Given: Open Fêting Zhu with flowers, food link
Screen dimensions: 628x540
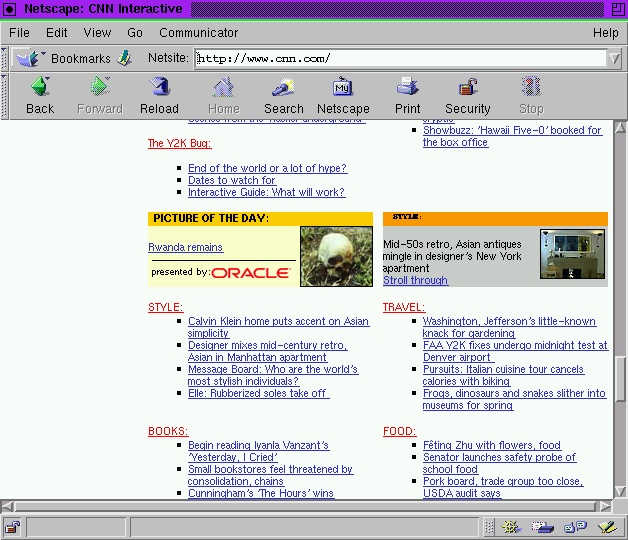Looking at the screenshot, I should (x=492, y=445).
